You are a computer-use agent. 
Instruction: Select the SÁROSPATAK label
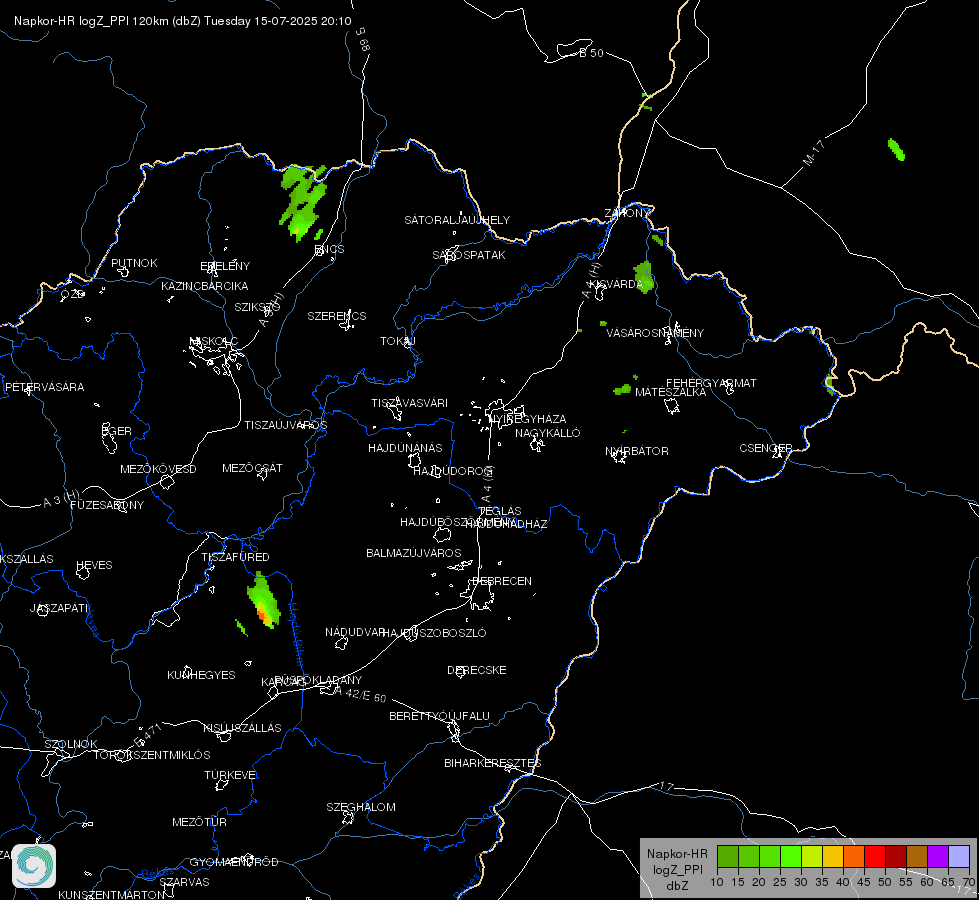469,255
